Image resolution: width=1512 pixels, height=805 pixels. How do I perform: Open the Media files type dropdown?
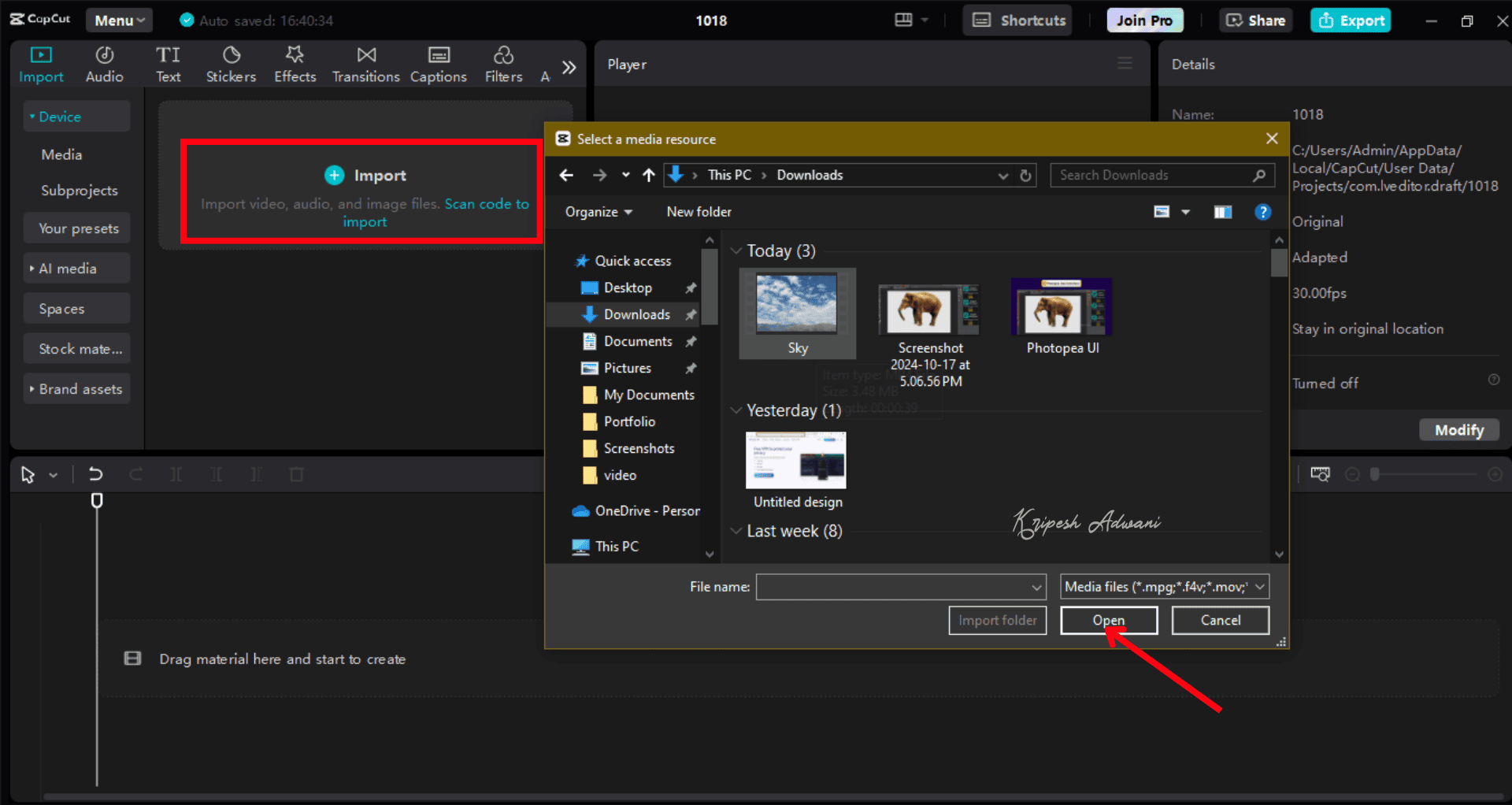(x=1164, y=587)
